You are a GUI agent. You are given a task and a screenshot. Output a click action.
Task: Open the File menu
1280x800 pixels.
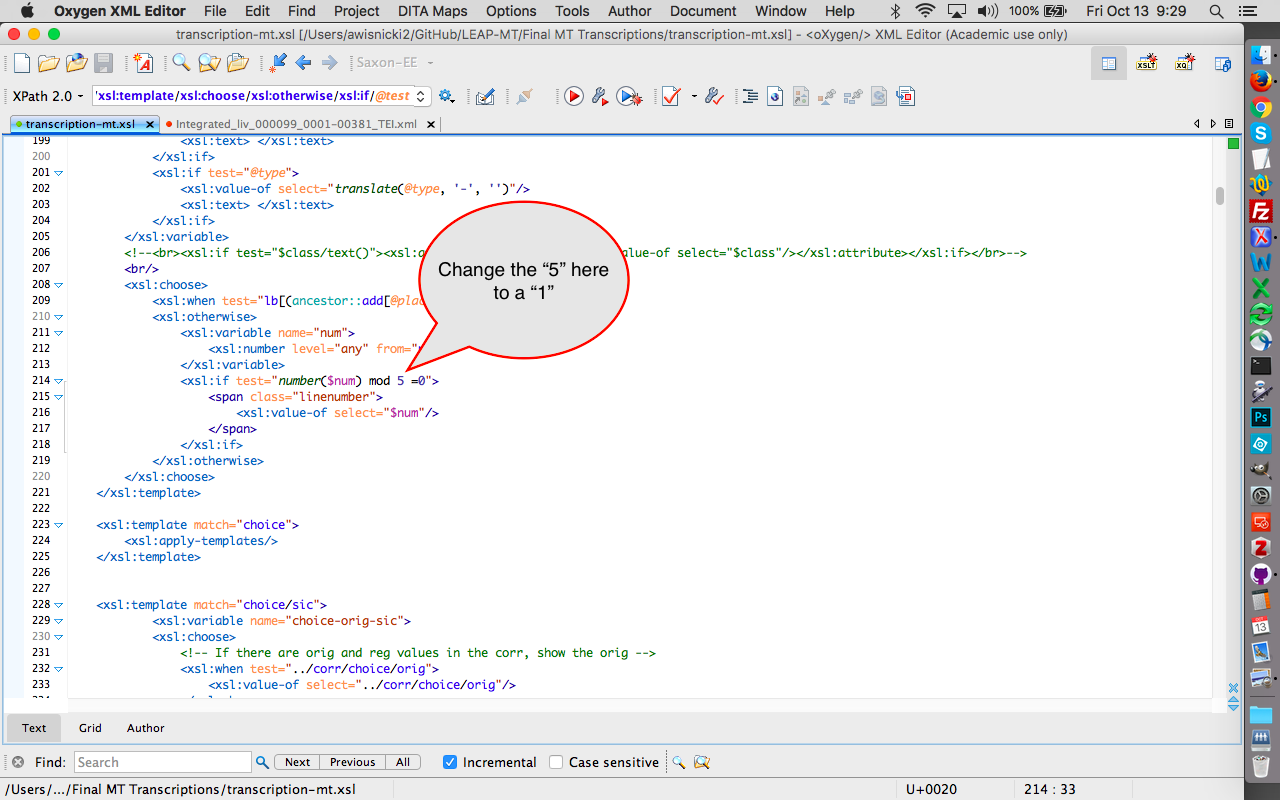214,11
